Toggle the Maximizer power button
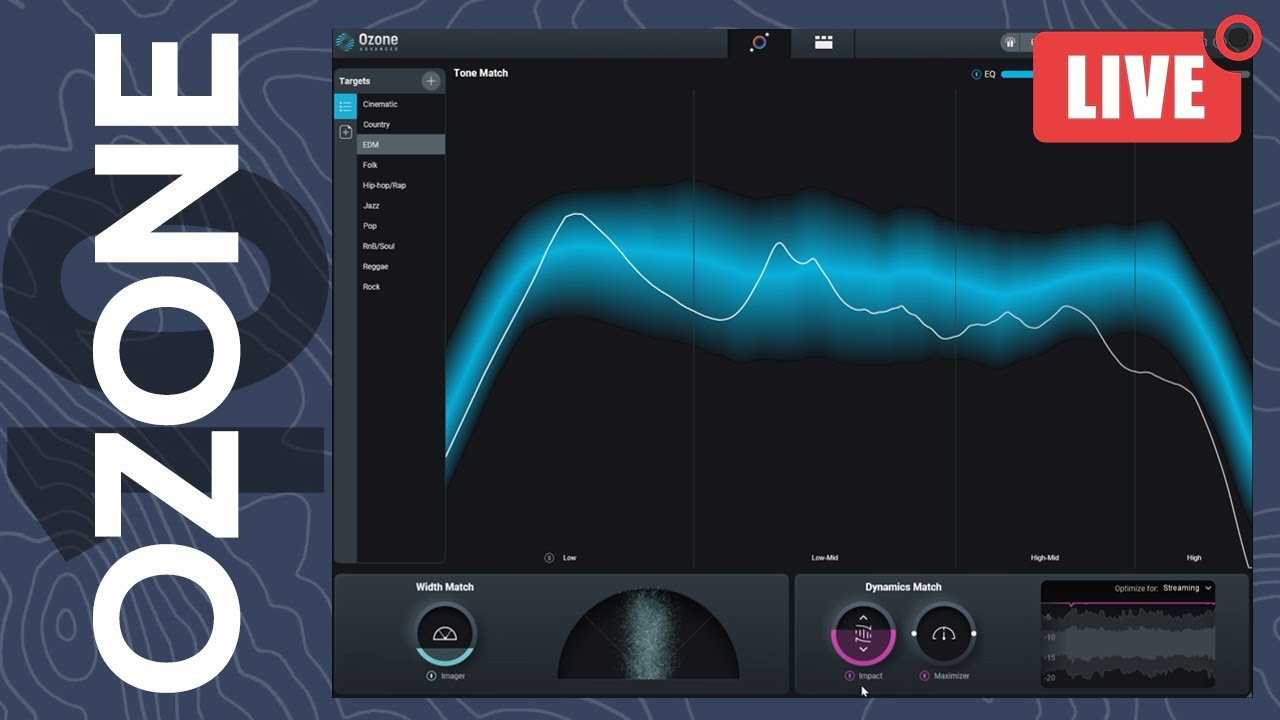This screenshot has width=1280, height=720. tap(925, 676)
